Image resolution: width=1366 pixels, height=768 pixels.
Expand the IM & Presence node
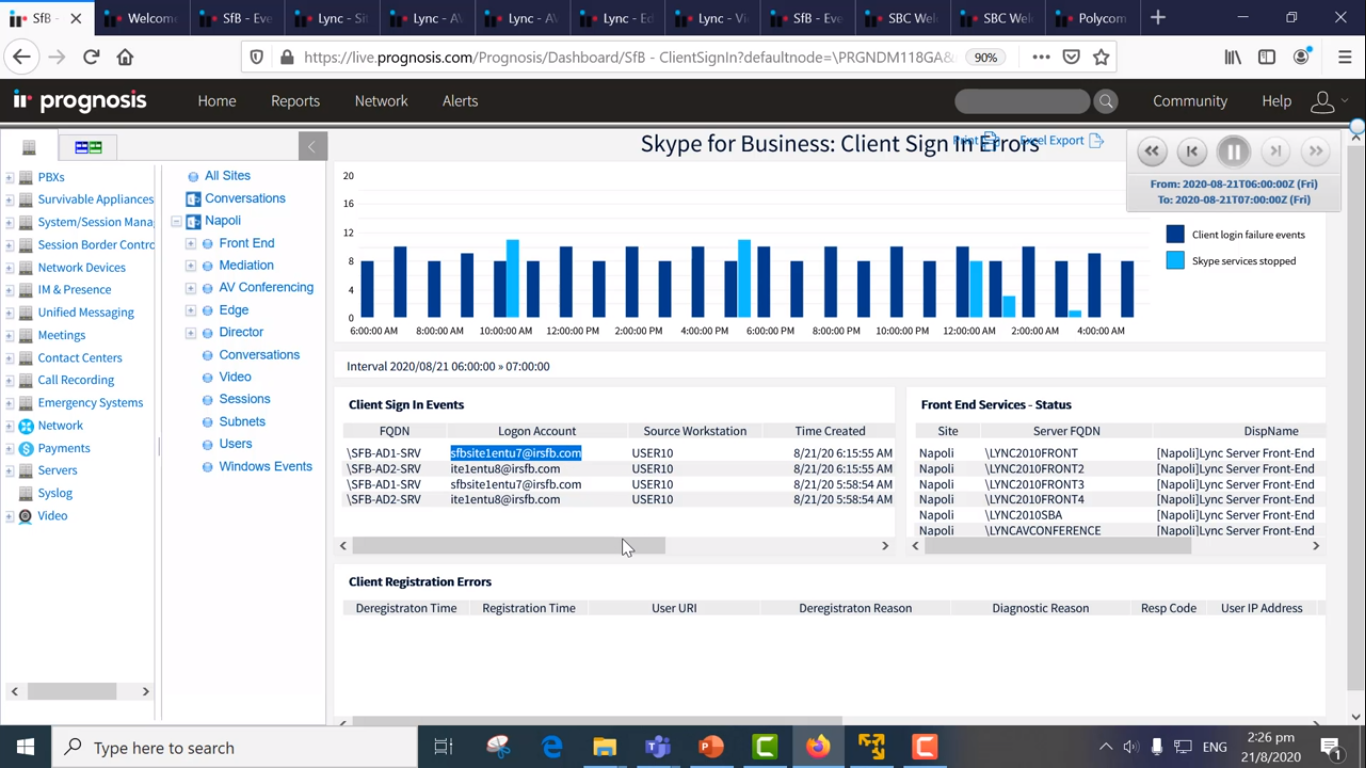(x=10, y=290)
